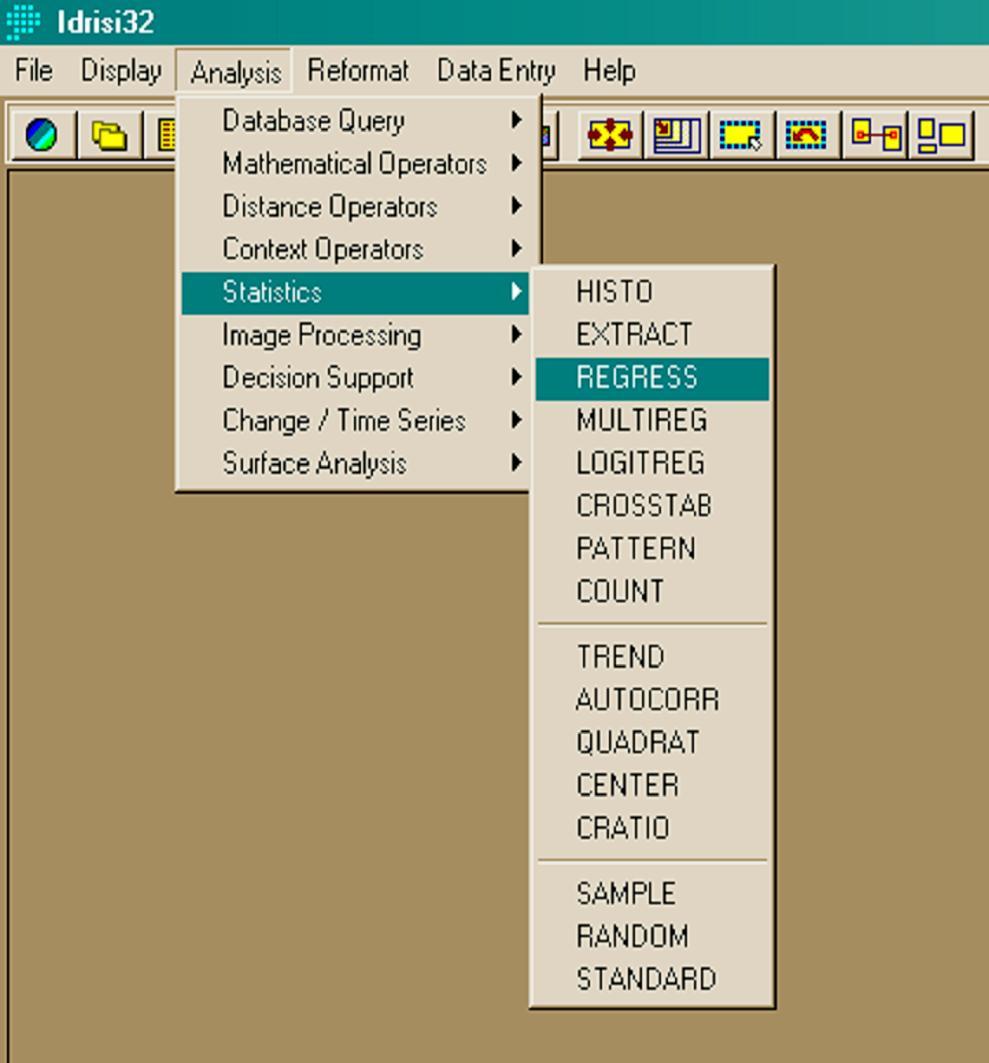The height and width of the screenshot is (1063, 989).
Task: Open the Reformat menu
Action: (358, 71)
